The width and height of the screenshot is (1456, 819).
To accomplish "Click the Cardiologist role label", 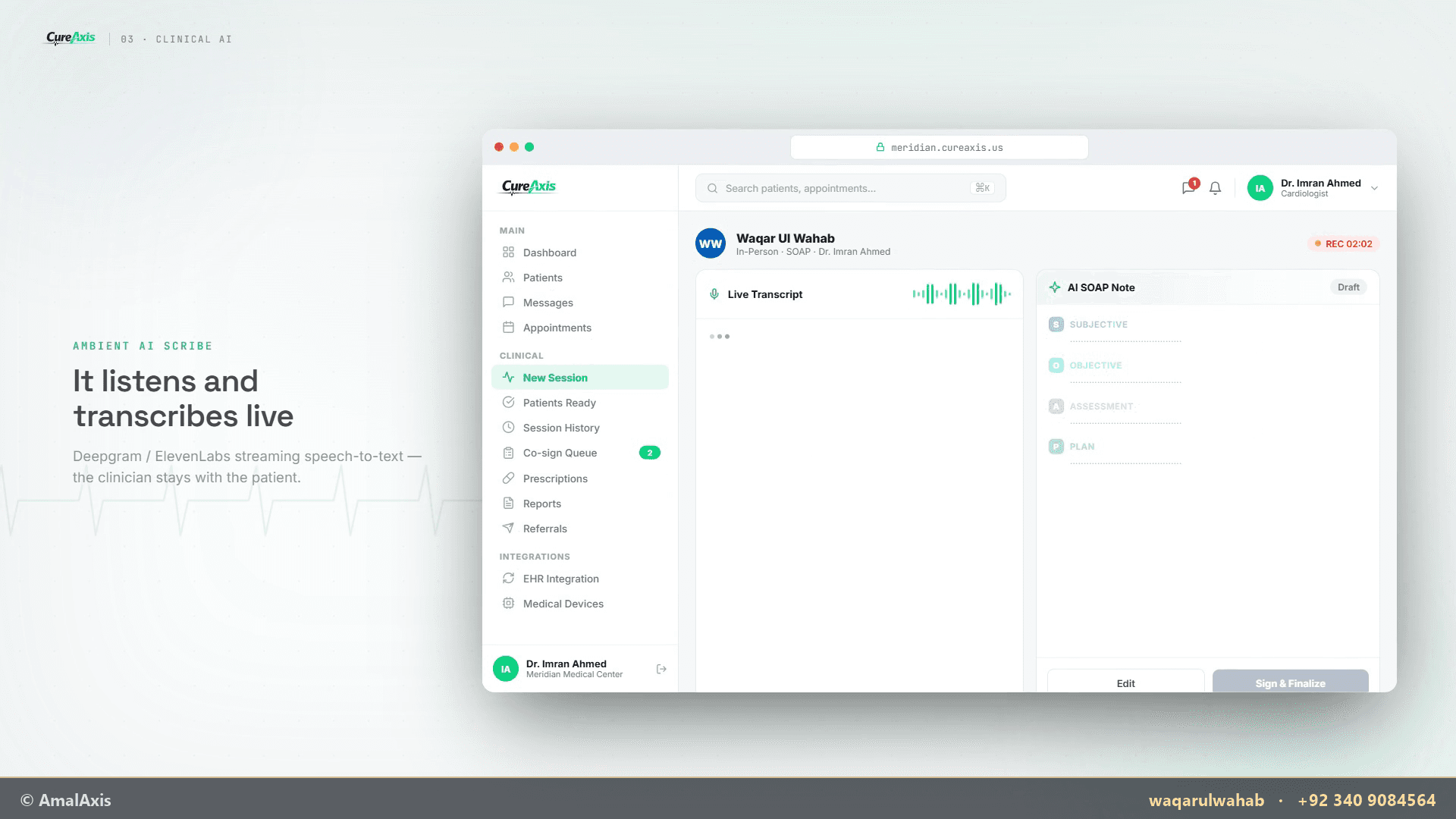I will click(x=1304, y=194).
